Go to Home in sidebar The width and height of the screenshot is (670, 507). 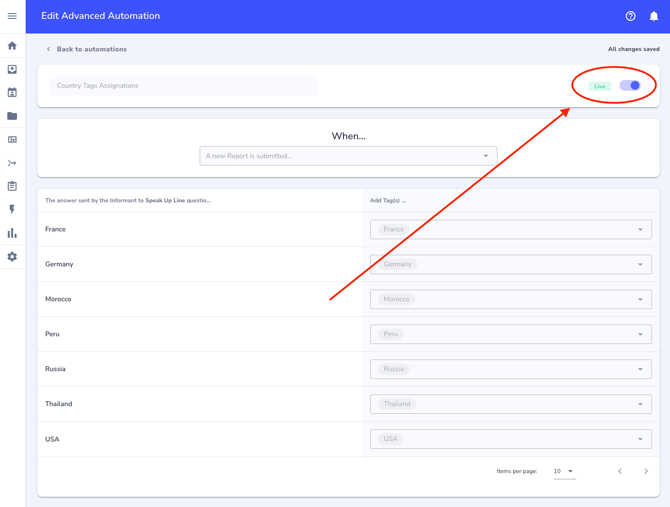pos(12,46)
